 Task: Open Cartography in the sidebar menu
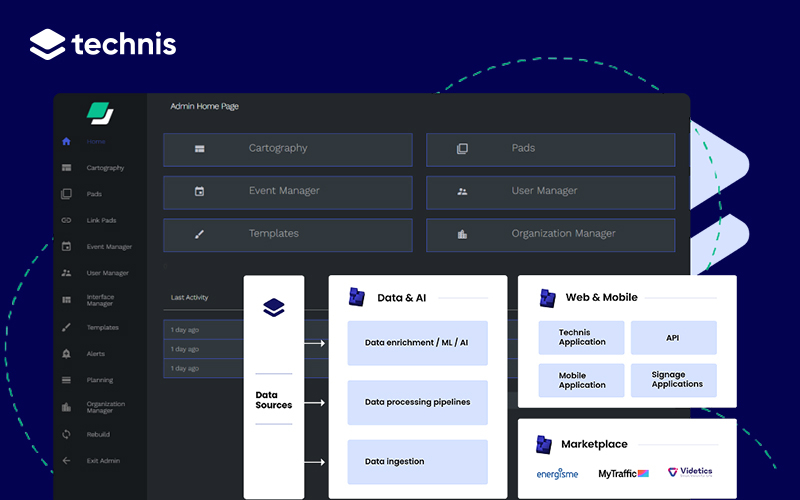[x=105, y=168]
